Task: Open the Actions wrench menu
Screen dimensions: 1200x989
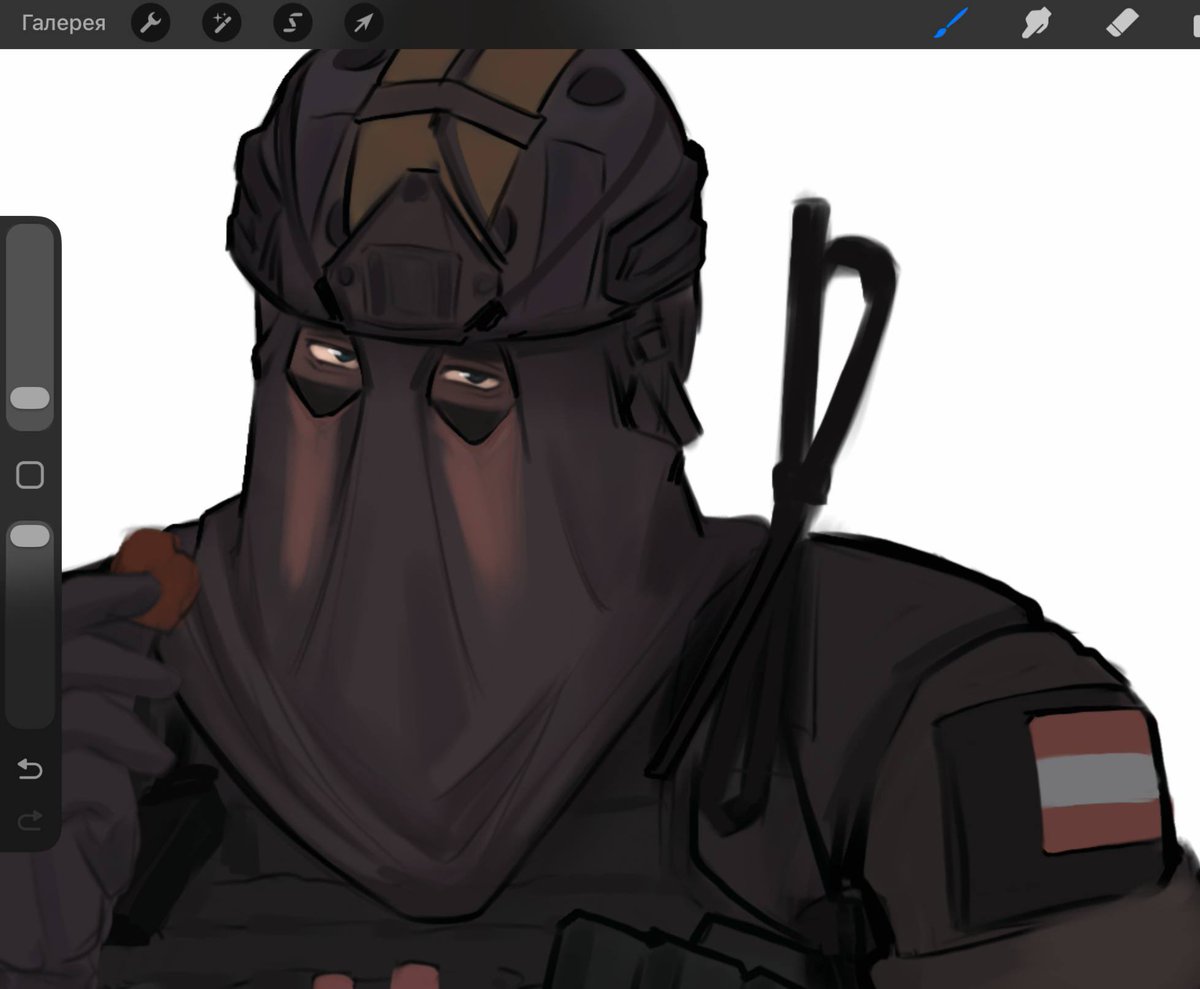Action: tap(151, 23)
